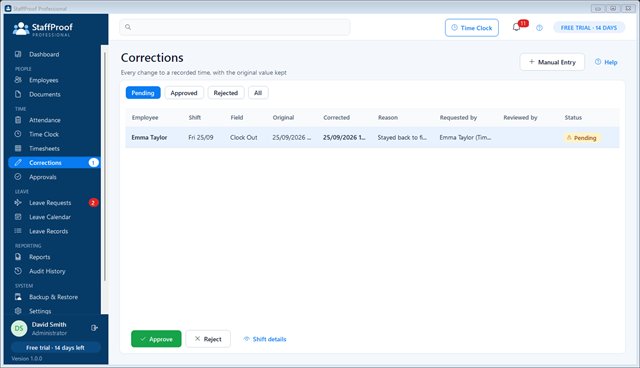Open the Leave Records list icon
The height and width of the screenshot is (368, 640).
18,231
